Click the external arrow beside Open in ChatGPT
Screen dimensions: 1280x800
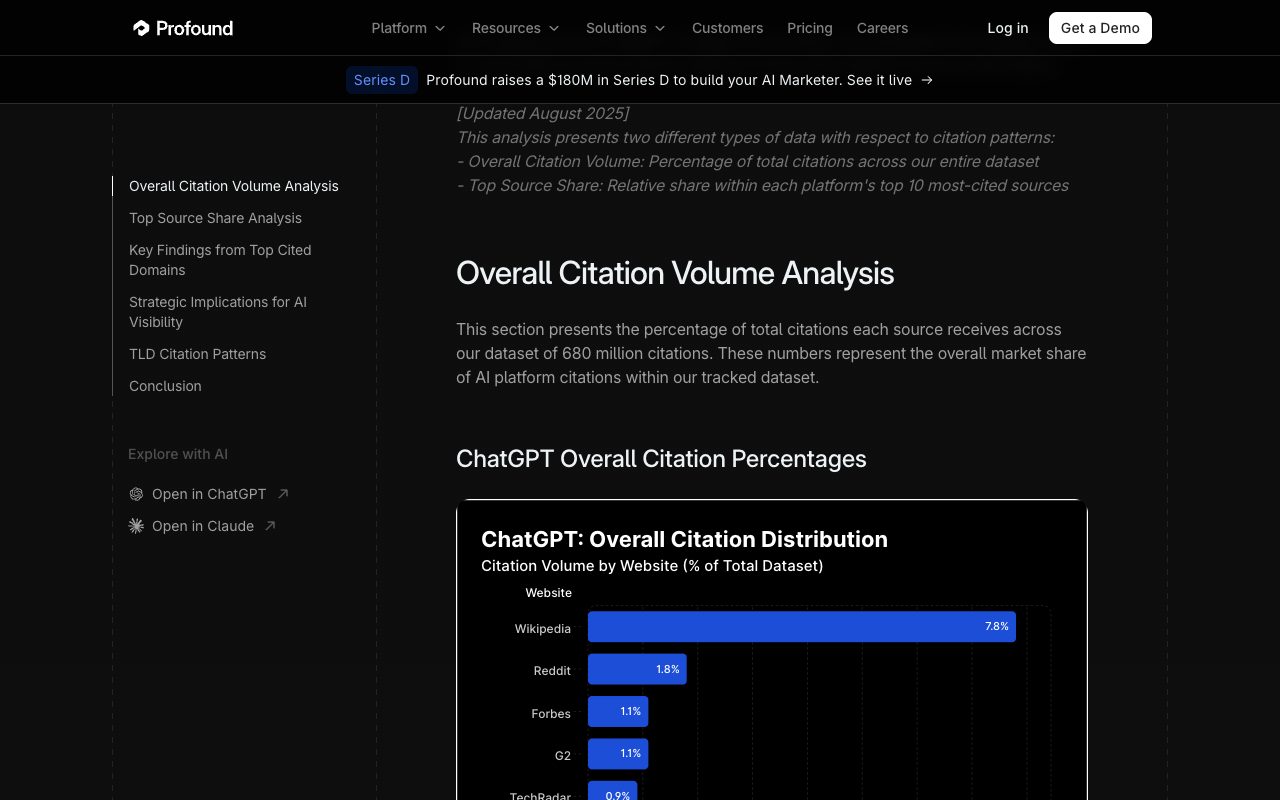283,494
